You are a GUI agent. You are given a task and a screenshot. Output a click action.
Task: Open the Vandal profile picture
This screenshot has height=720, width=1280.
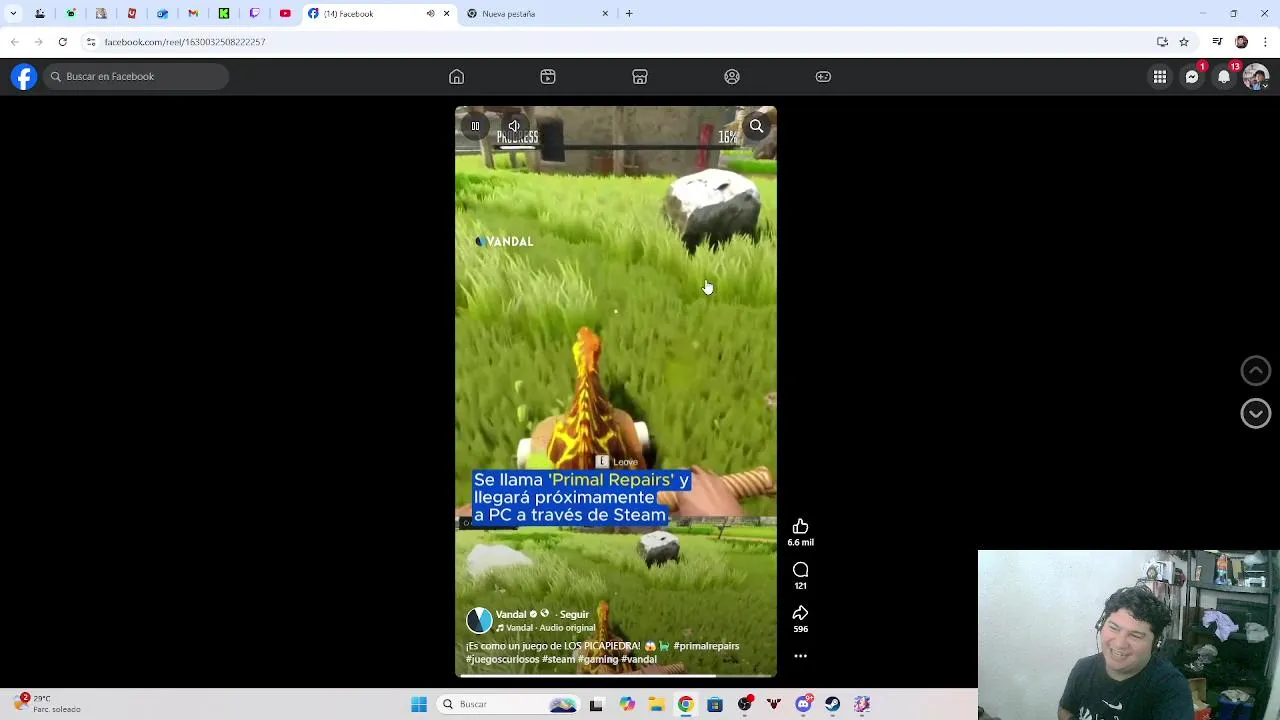[x=479, y=620]
